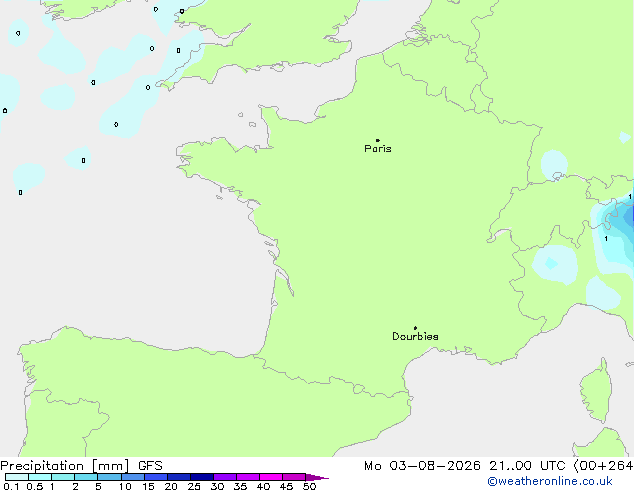This screenshot has height=490, width=634.
Task: Click the Dourbies city label
Action: coord(415,336)
